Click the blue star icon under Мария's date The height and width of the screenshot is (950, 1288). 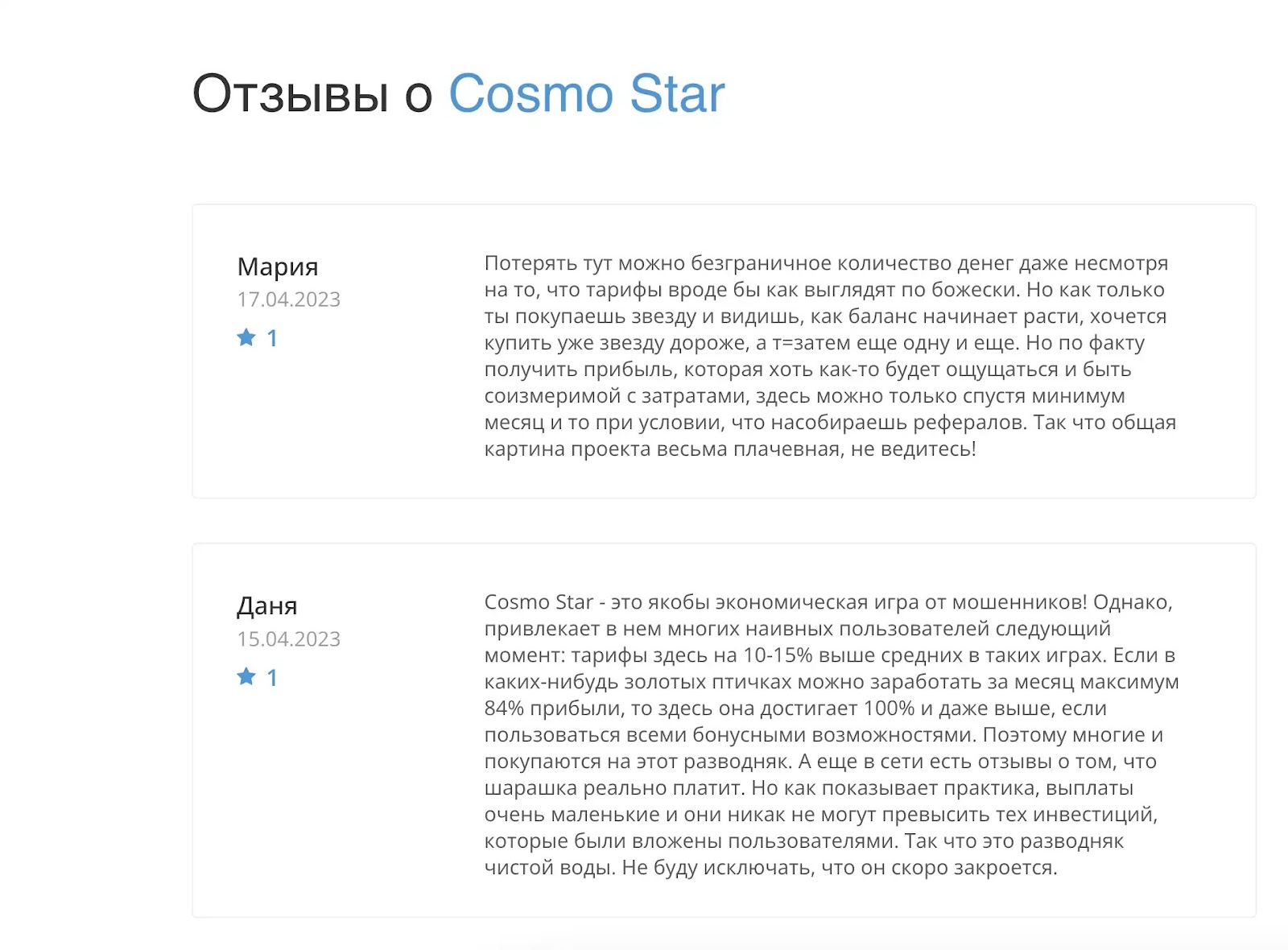pos(246,337)
